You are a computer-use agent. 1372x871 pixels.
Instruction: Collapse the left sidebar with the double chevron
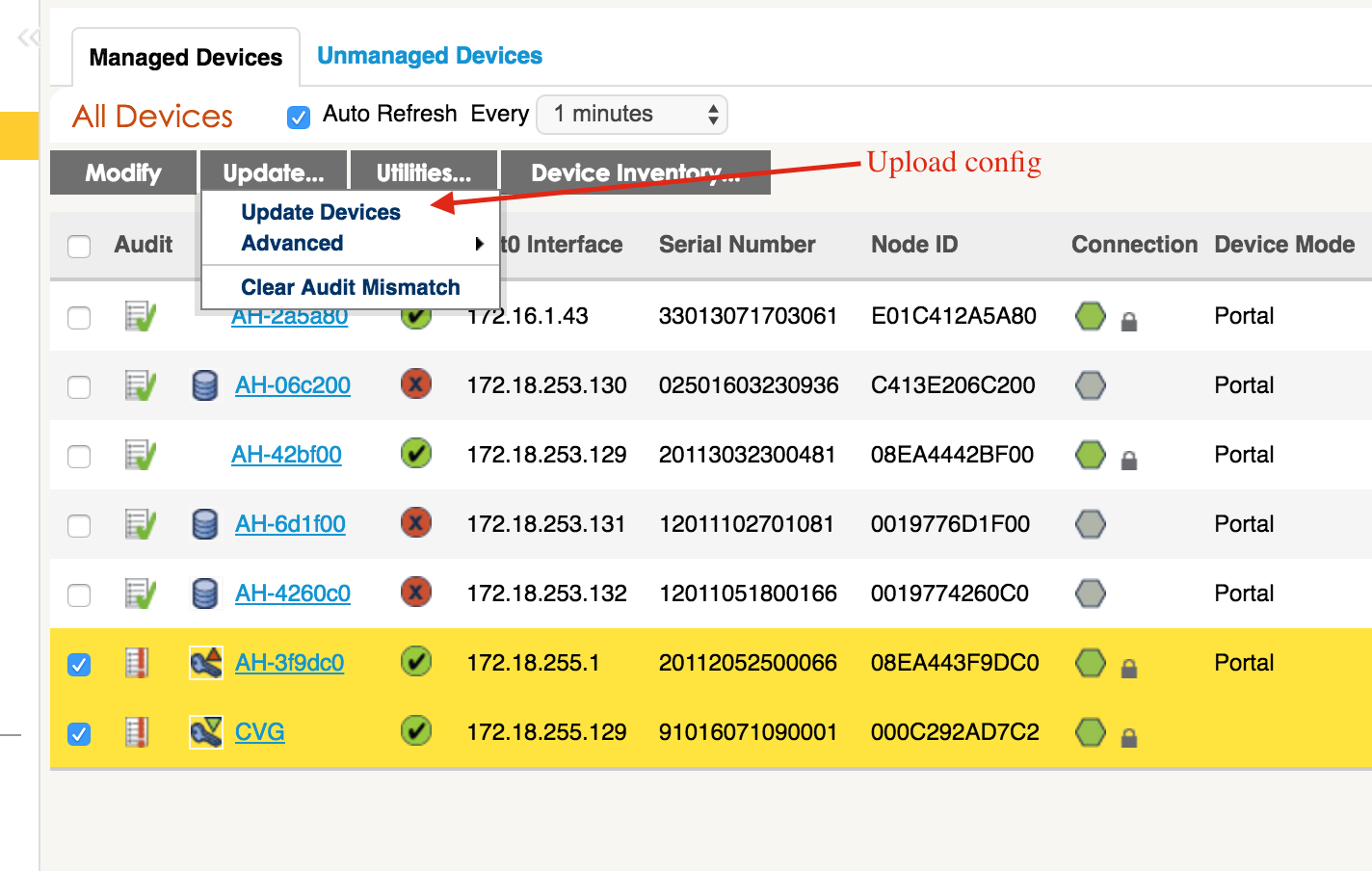click(x=29, y=39)
